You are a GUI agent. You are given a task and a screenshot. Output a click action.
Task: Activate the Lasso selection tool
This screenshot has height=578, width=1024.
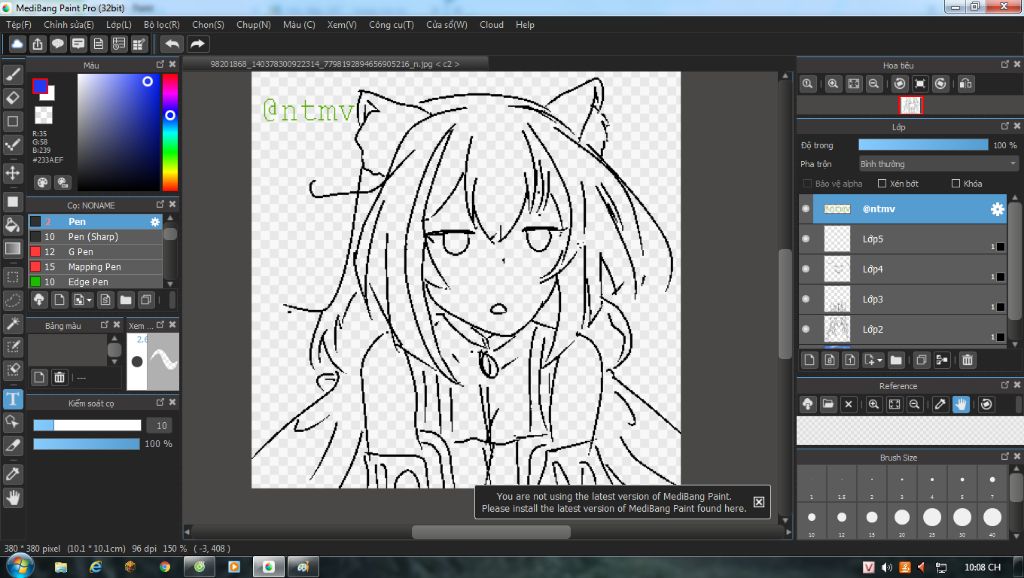12,300
